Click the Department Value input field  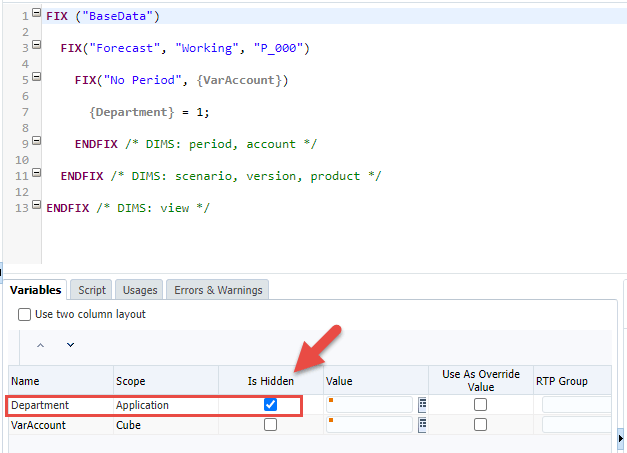pyautogui.click(x=370, y=405)
